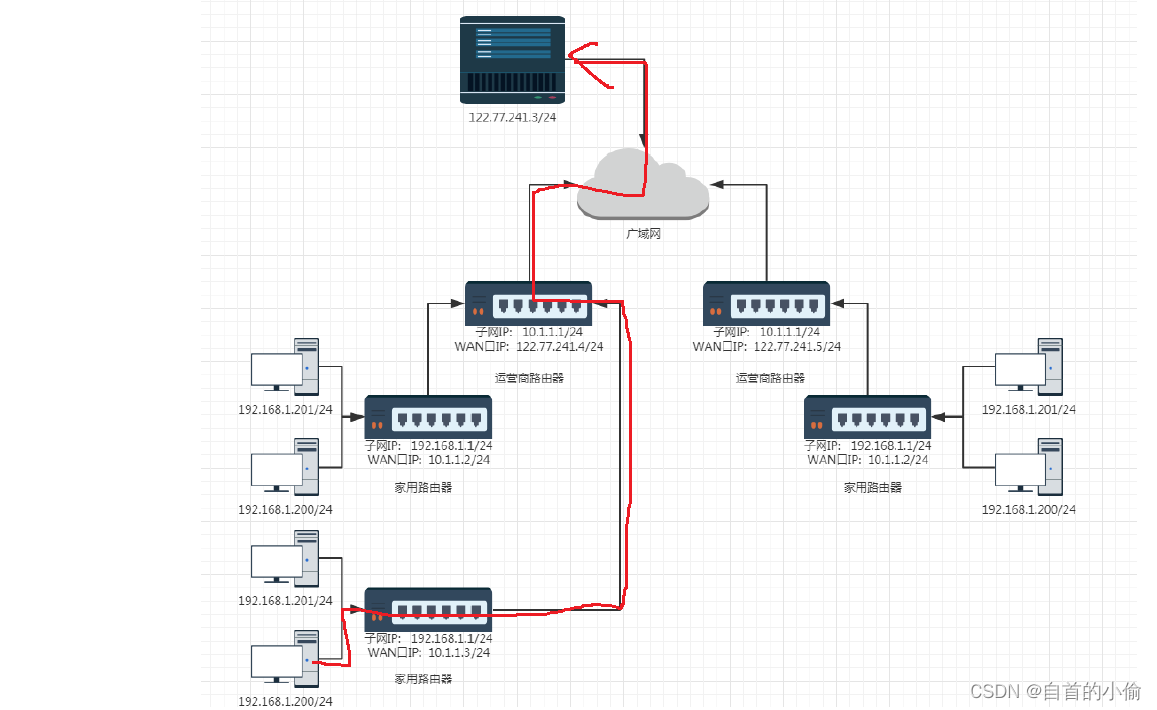Select the 192.168.1.201/24 label under the right-side PC
Viewport: 1157px width, 710px height.
tap(1029, 410)
